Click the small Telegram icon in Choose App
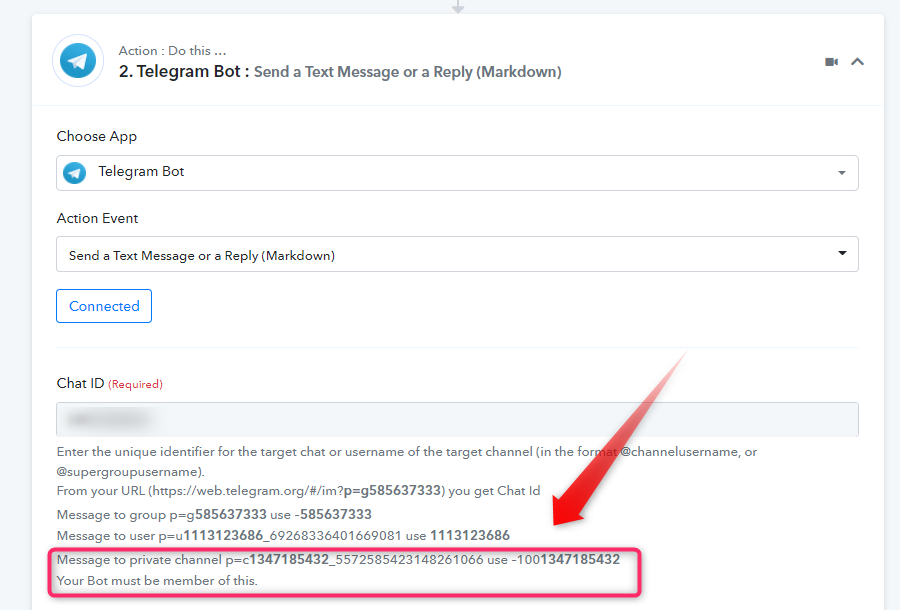This screenshot has height=610, width=900. coord(75,172)
